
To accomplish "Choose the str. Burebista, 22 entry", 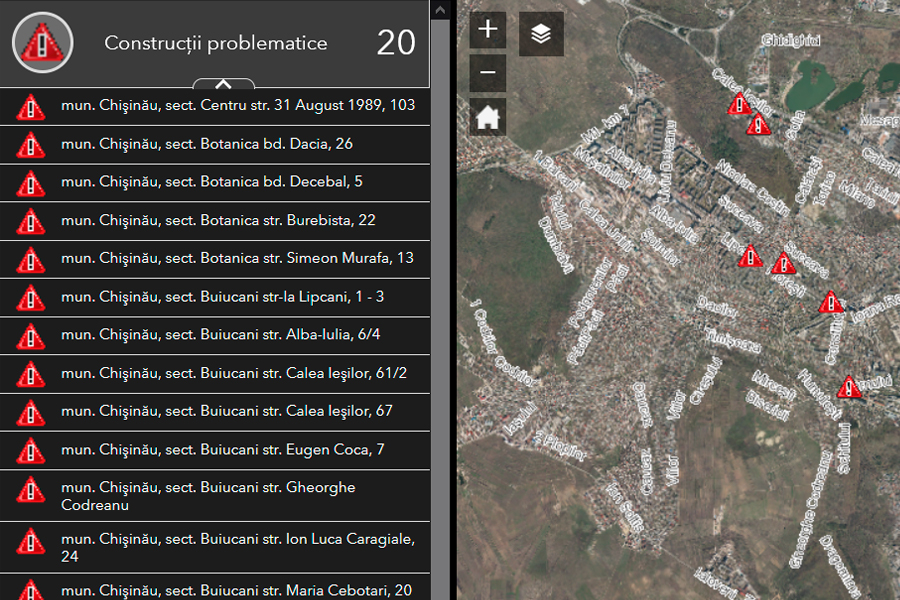I will pos(218,220).
